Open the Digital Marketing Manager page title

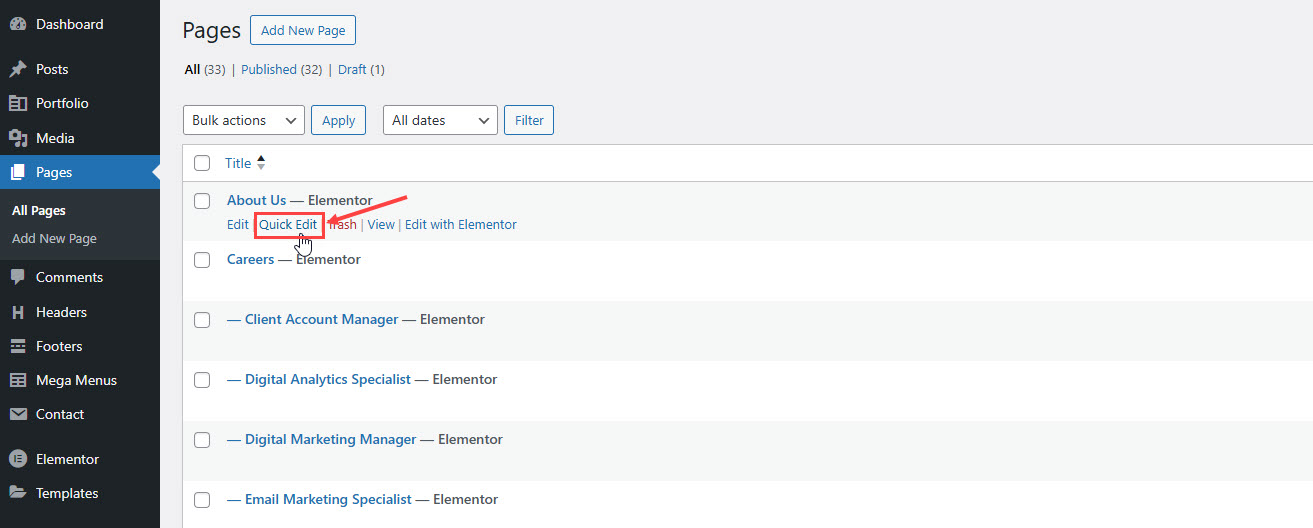click(x=330, y=439)
